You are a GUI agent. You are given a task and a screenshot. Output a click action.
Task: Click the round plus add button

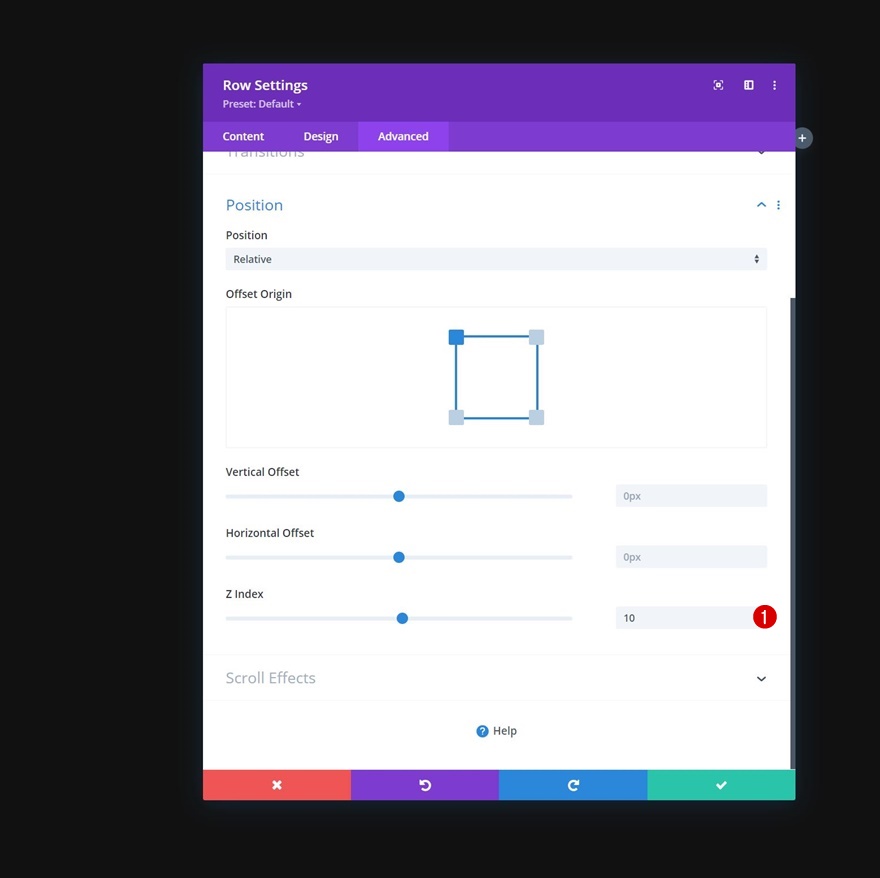click(803, 138)
